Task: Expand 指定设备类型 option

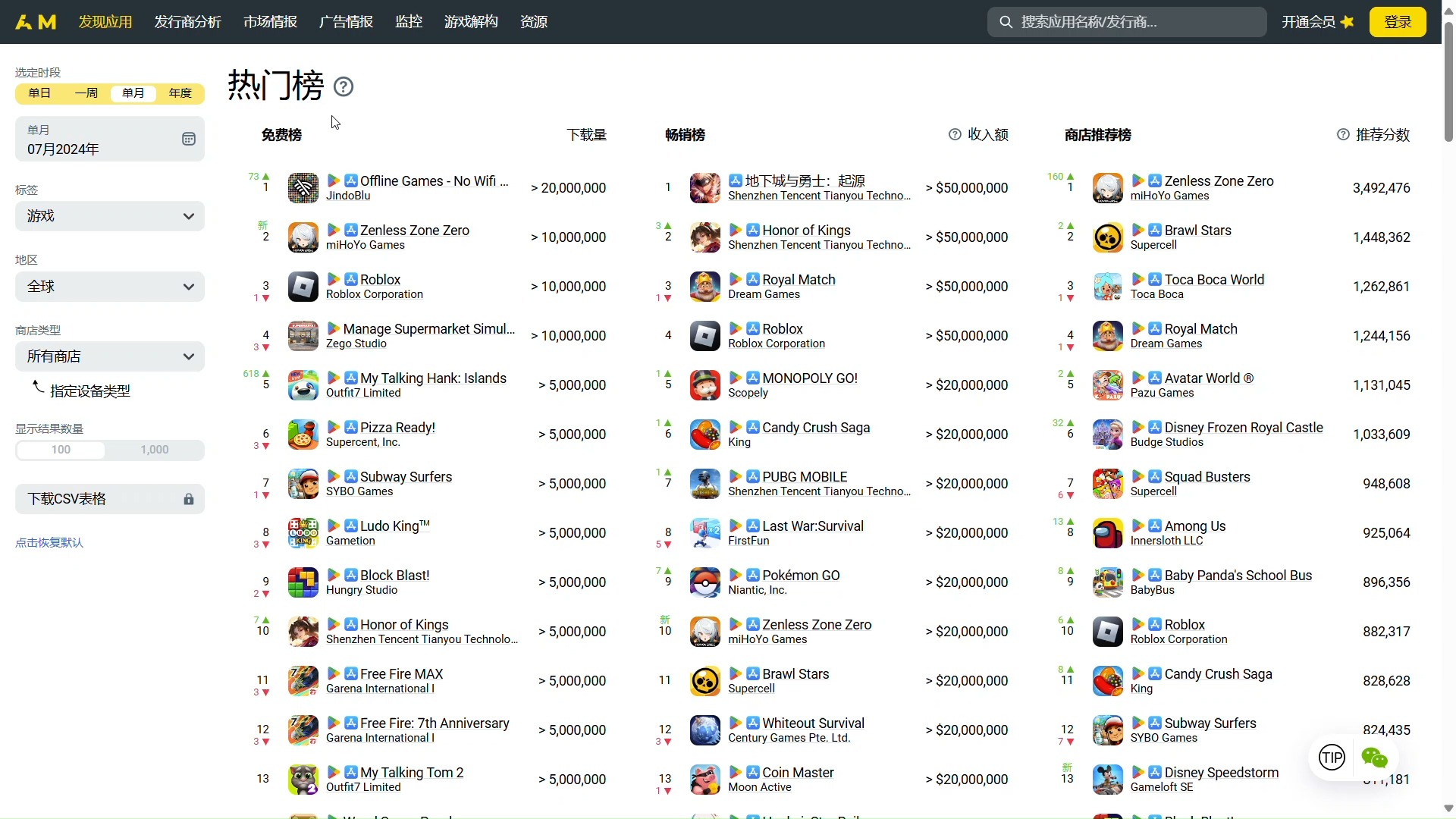Action: pyautogui.click(x=89, y=391)
